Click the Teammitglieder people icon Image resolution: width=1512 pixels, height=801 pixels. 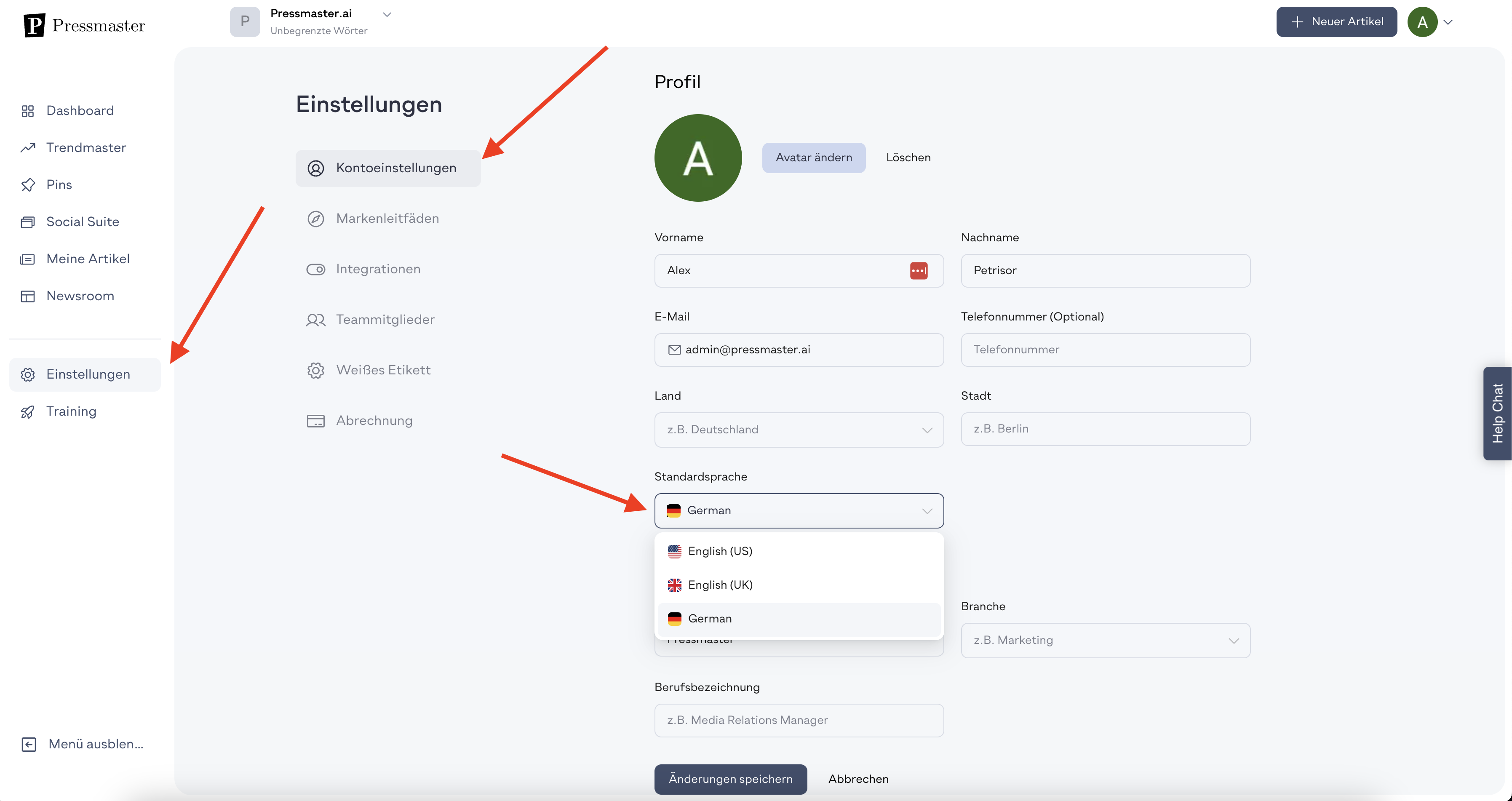pos(316,320)
